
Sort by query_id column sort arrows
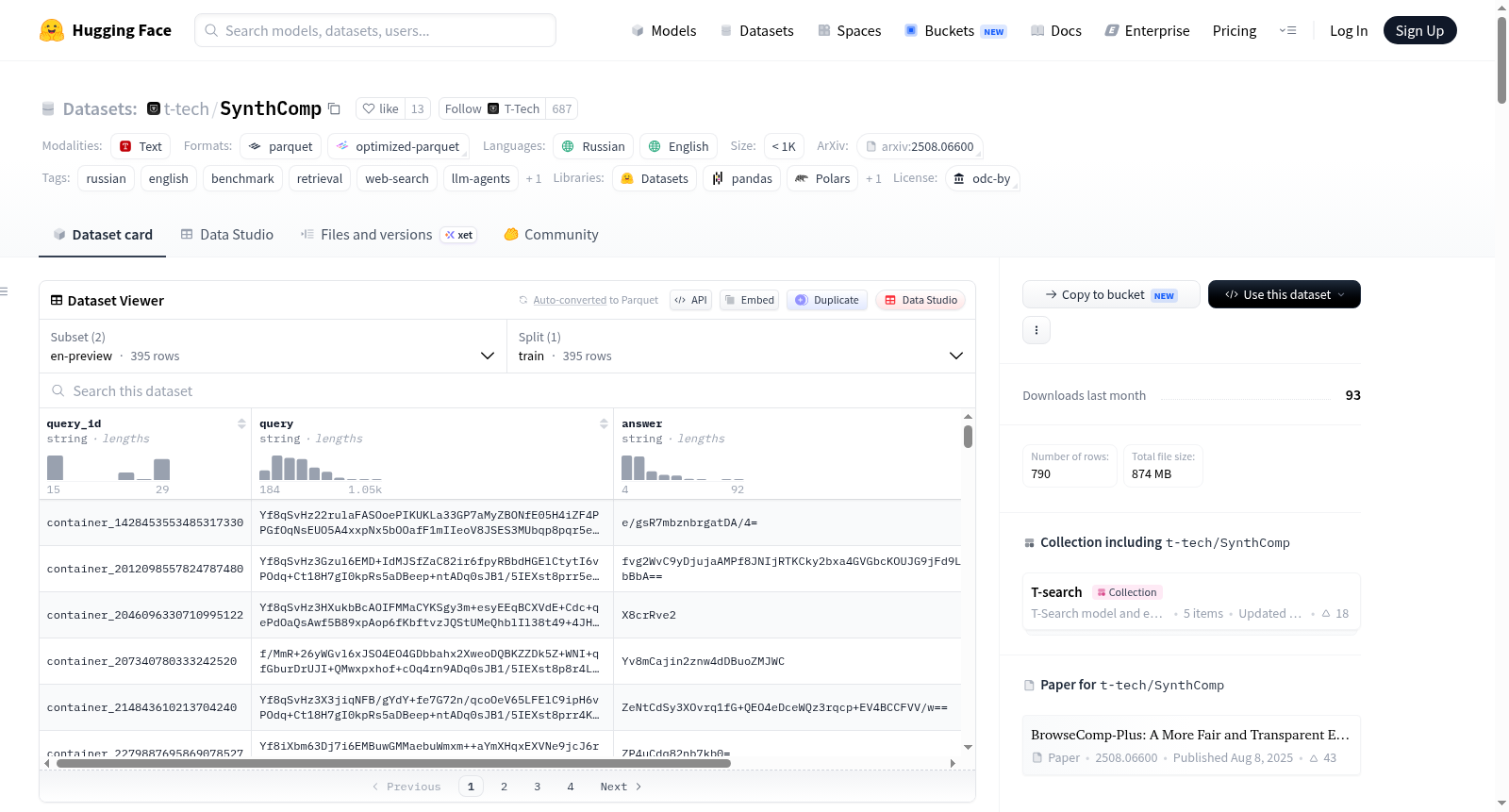point(241,423)
